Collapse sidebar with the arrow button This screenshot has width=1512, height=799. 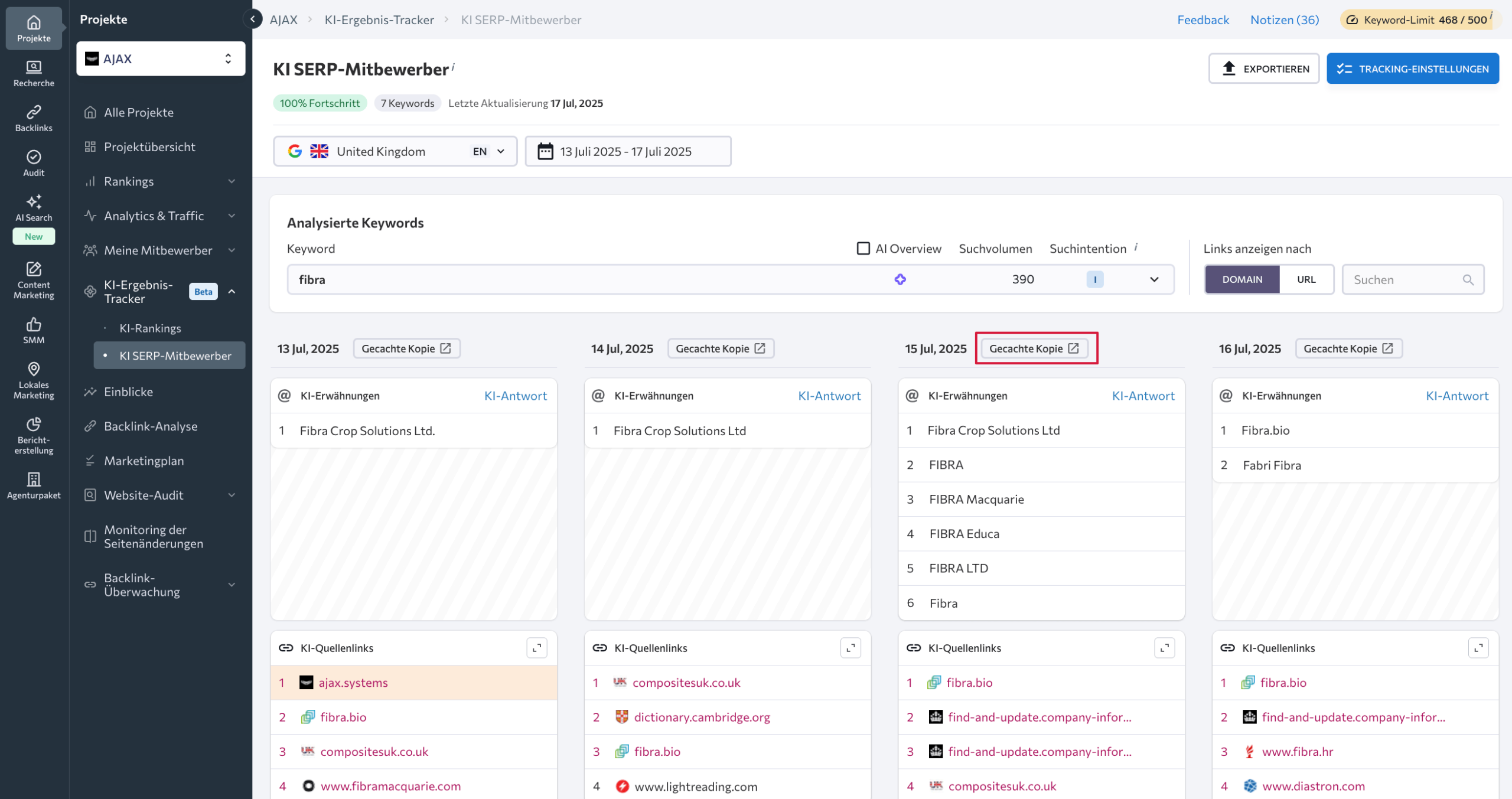(x=253, y=19)
